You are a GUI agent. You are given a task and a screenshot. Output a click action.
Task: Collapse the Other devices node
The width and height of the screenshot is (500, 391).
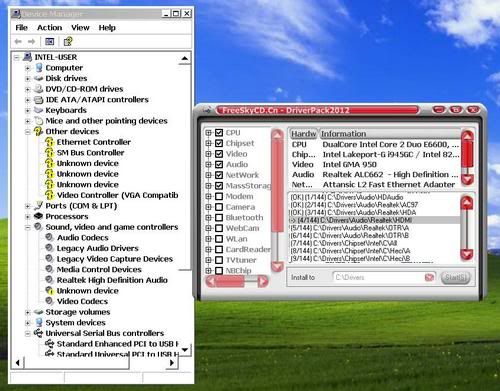[28, 132]
